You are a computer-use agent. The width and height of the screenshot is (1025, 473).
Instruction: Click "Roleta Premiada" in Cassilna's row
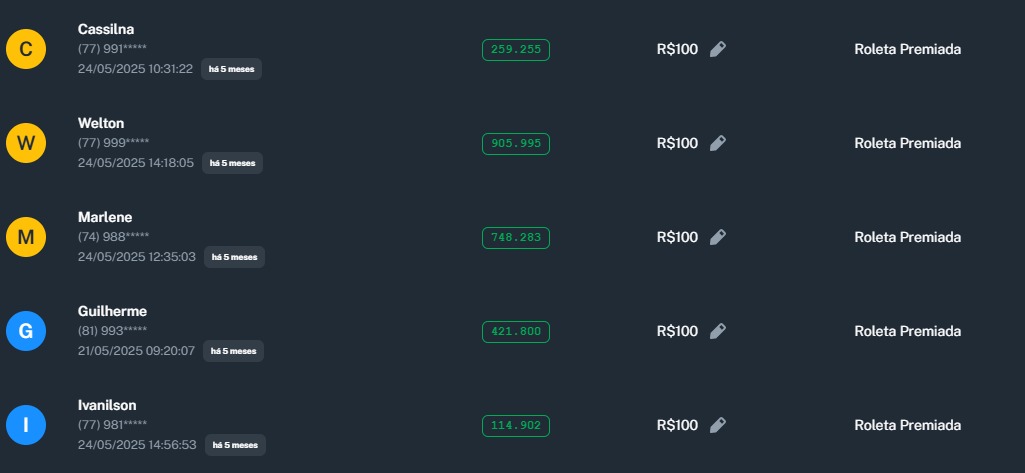907,49
